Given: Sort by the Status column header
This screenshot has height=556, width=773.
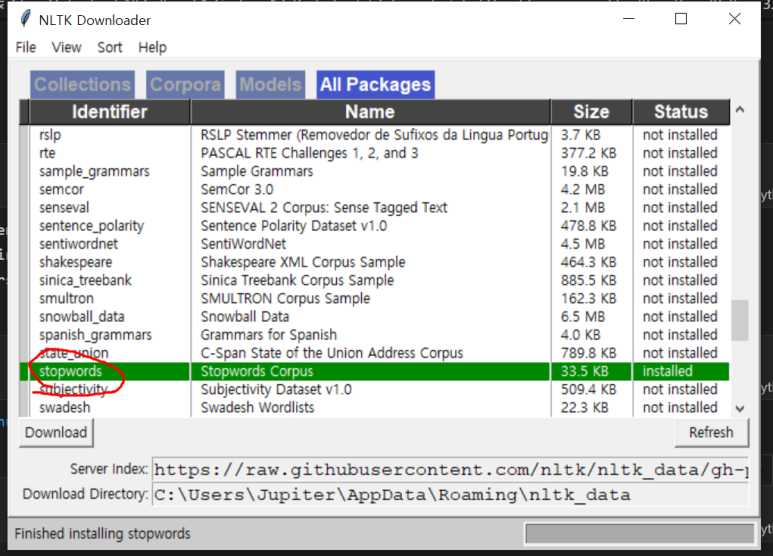Looking at the screenshot, I should pos(681,112).
